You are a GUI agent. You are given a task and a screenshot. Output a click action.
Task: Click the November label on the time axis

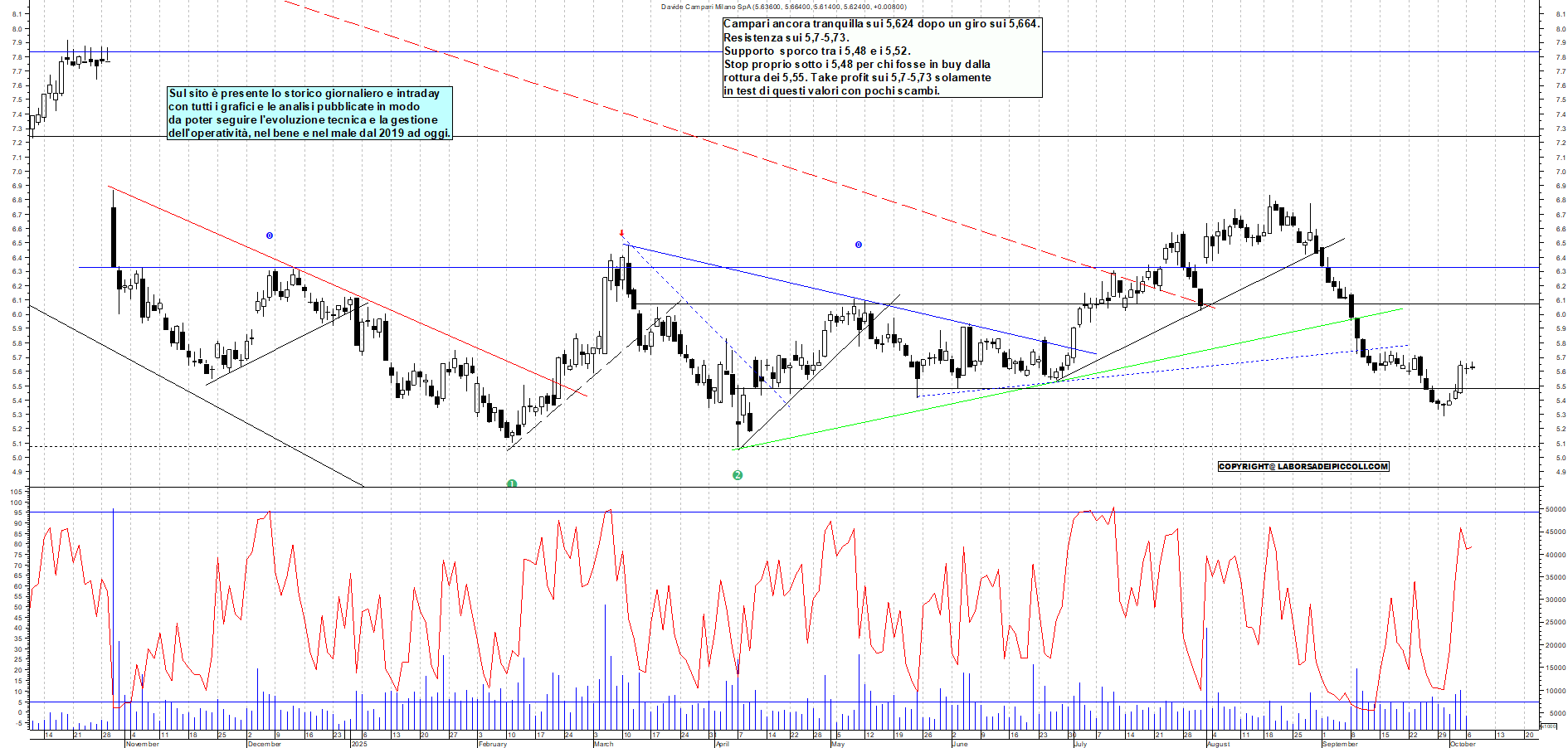[142, 744]
